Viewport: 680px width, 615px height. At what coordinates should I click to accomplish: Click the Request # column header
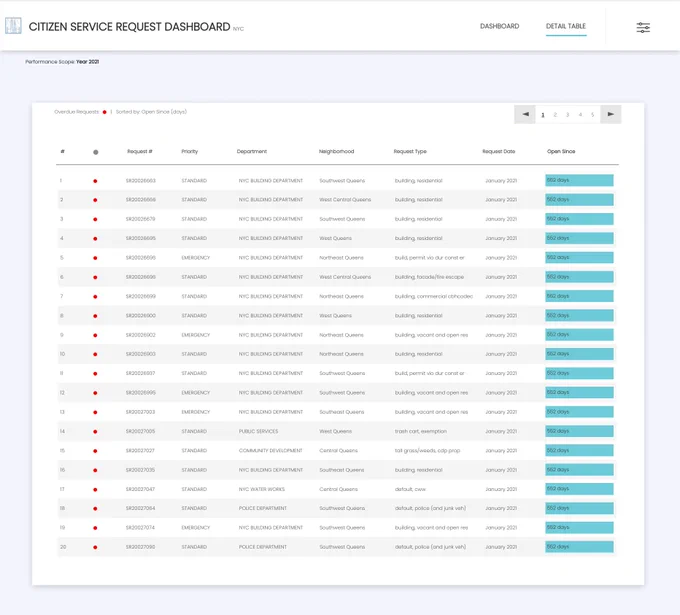(x=140, y=151)
